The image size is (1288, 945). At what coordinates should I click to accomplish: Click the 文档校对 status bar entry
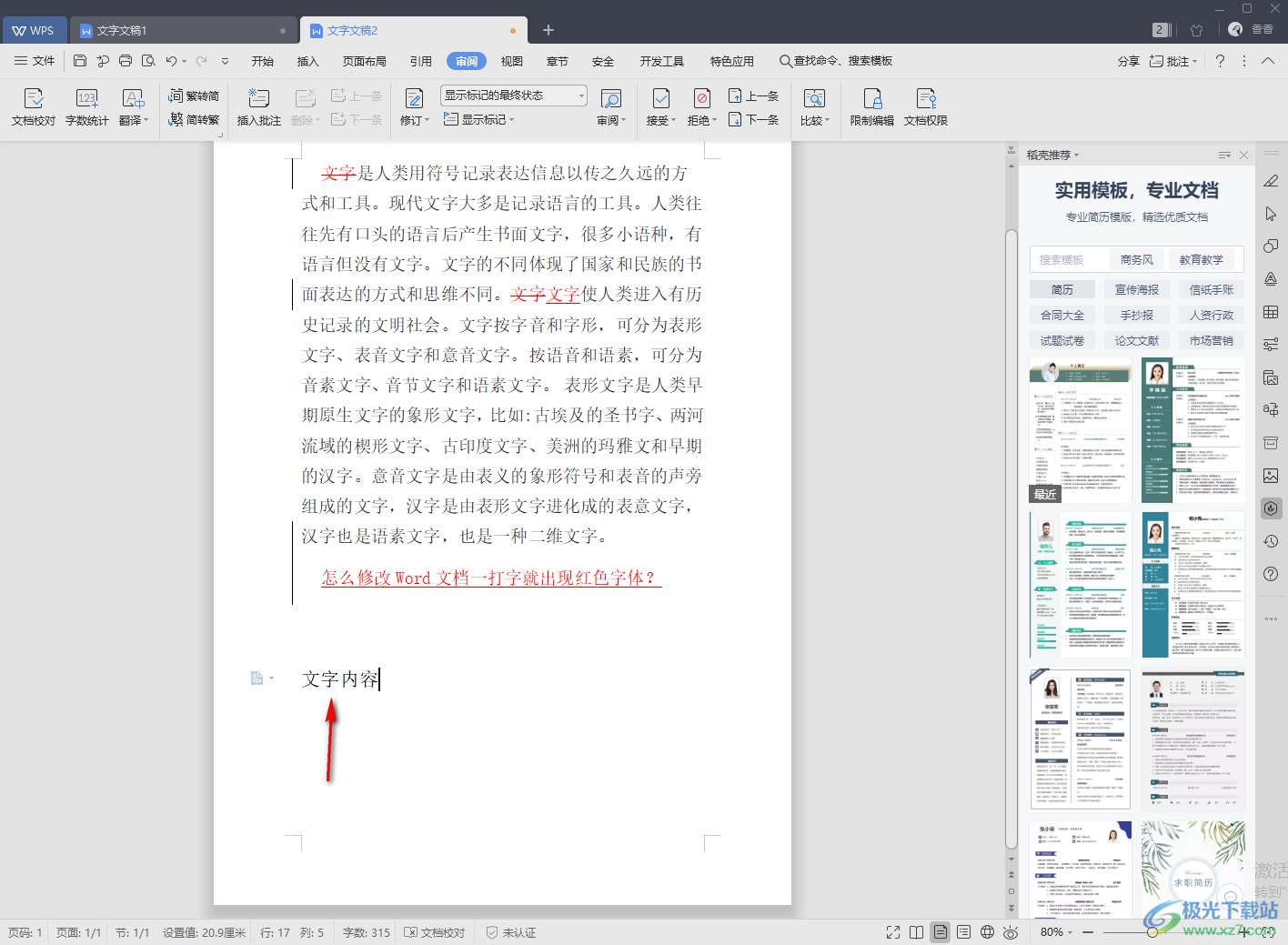click(435, 932)
